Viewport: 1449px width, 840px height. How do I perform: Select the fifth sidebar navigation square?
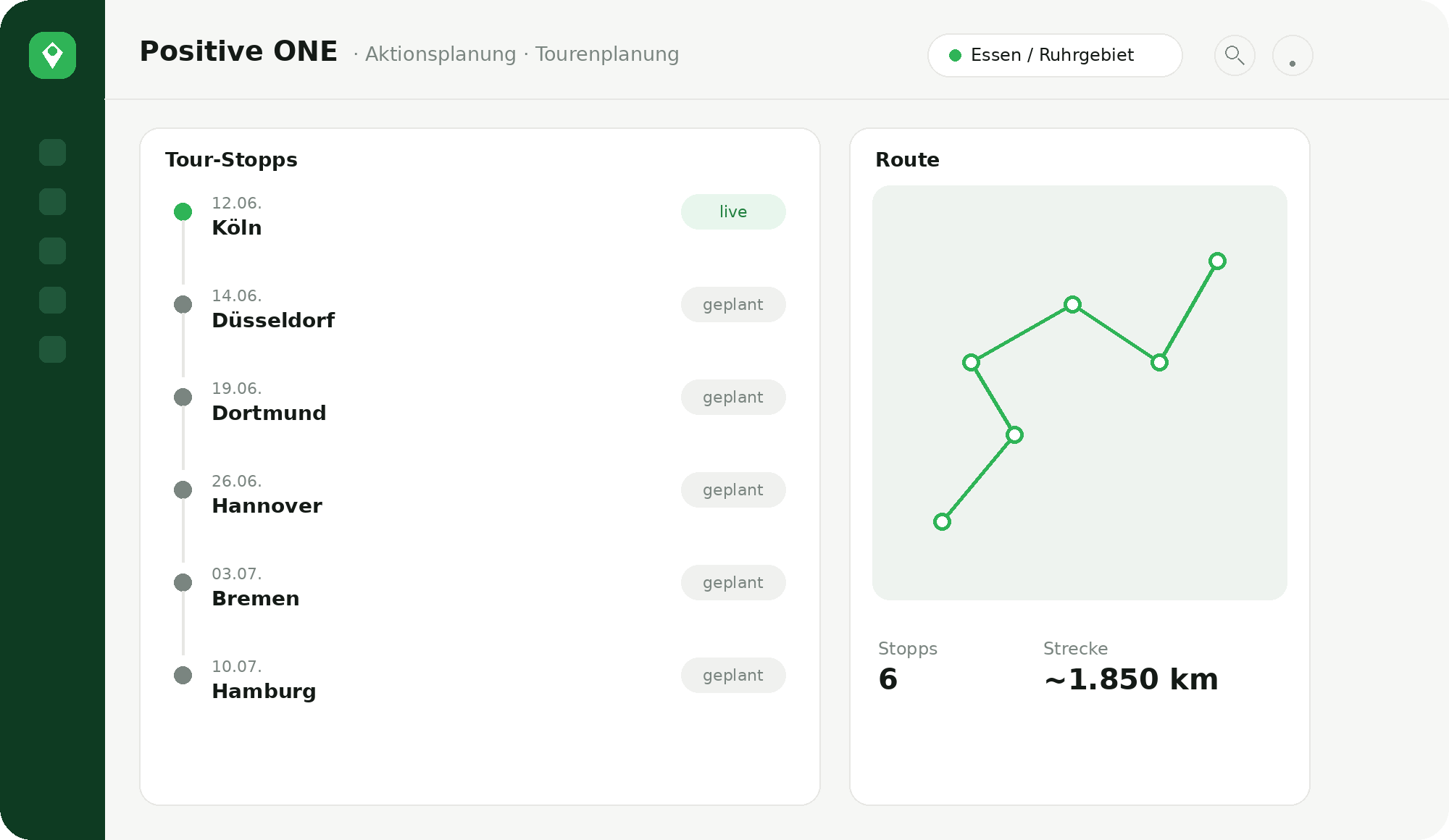point(52,349)
